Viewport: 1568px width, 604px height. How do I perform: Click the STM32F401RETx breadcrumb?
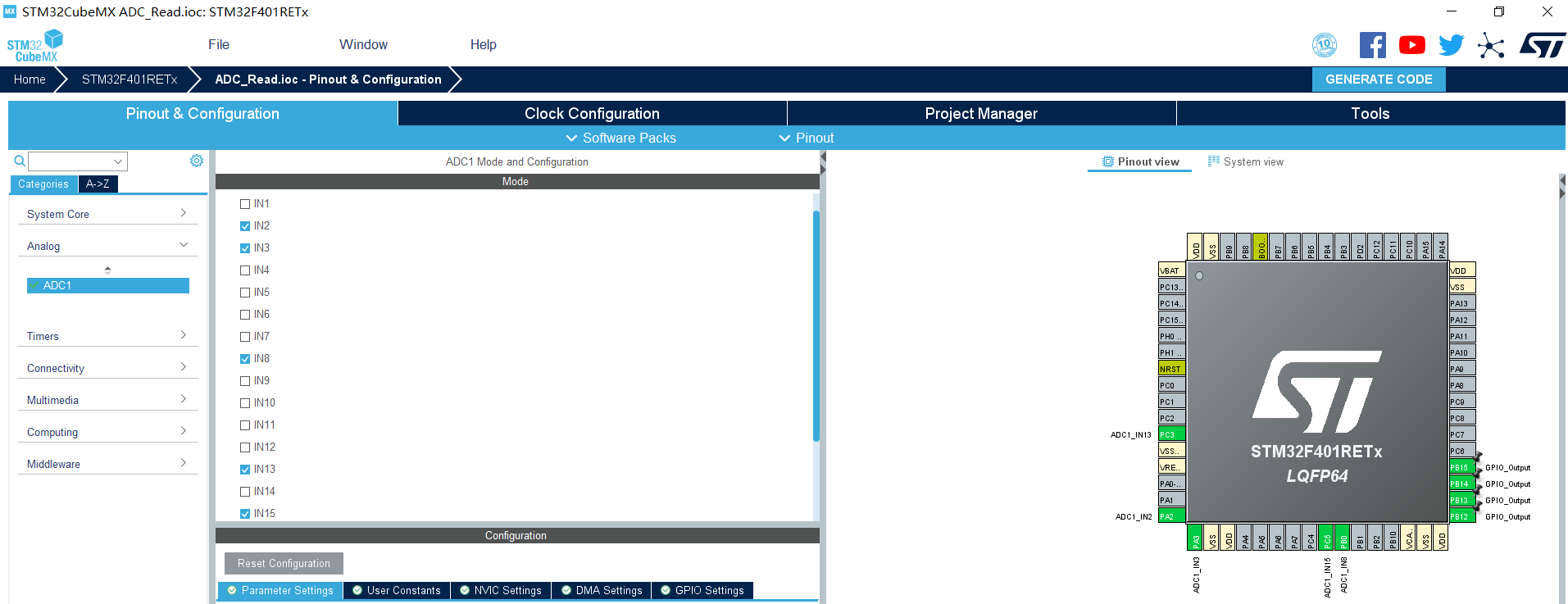click(x=130, y=79)
